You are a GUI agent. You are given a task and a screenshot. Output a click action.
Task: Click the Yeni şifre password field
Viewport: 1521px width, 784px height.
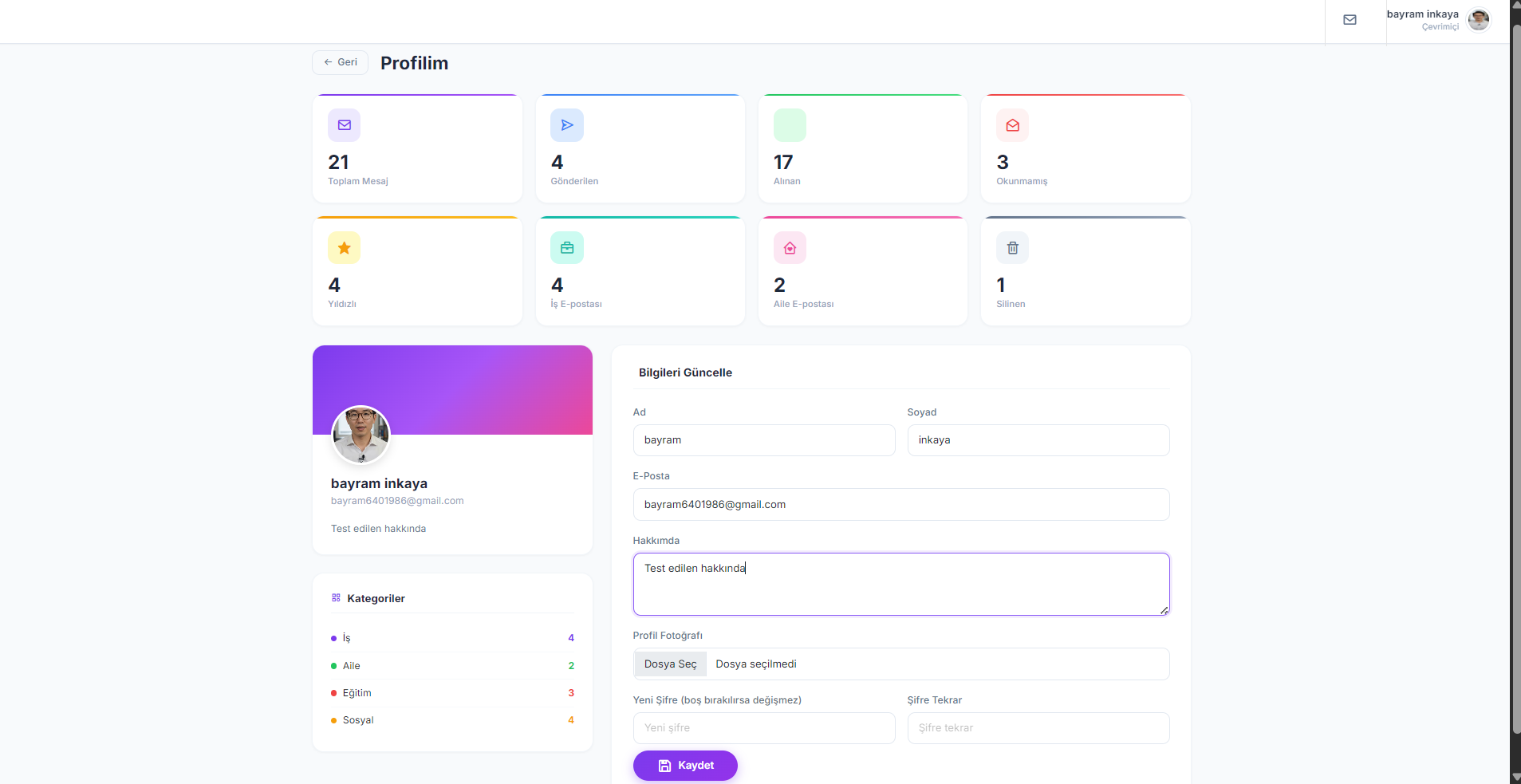coord(764,728)
